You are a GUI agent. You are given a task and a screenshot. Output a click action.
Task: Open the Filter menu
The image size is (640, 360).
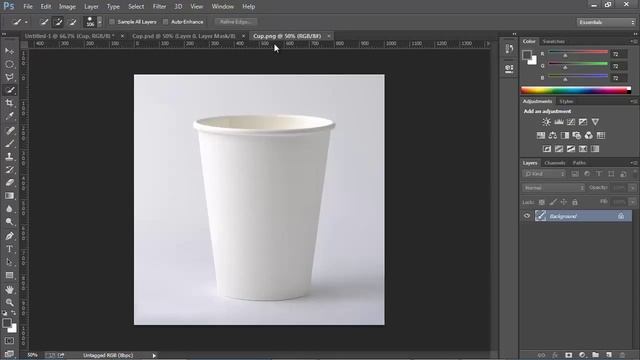[x=159, y=7]
